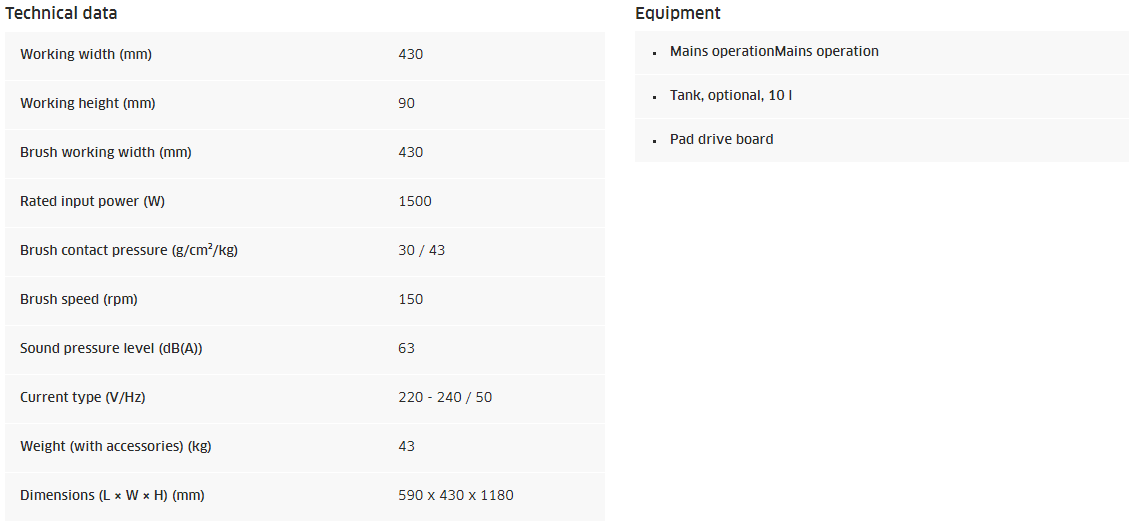1129x523 pixels.
Task: Select the Weight (with accessories) label
Action: (x=115, y=446)
